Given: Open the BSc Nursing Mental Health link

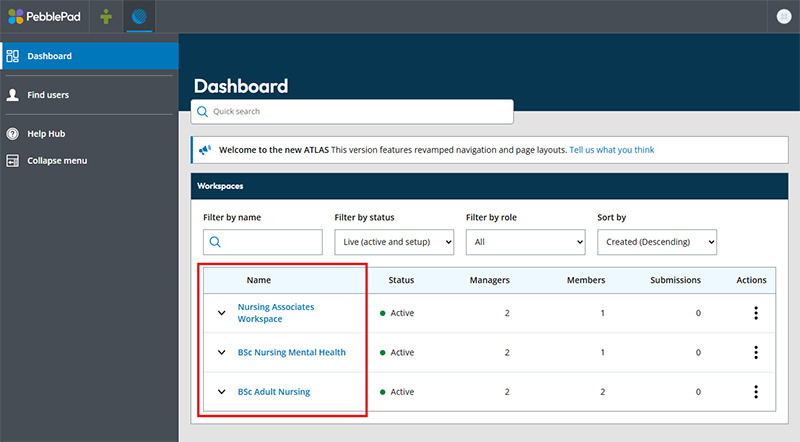Looking at the screenshot, I should pyautogui.click(x=291, y=352).
